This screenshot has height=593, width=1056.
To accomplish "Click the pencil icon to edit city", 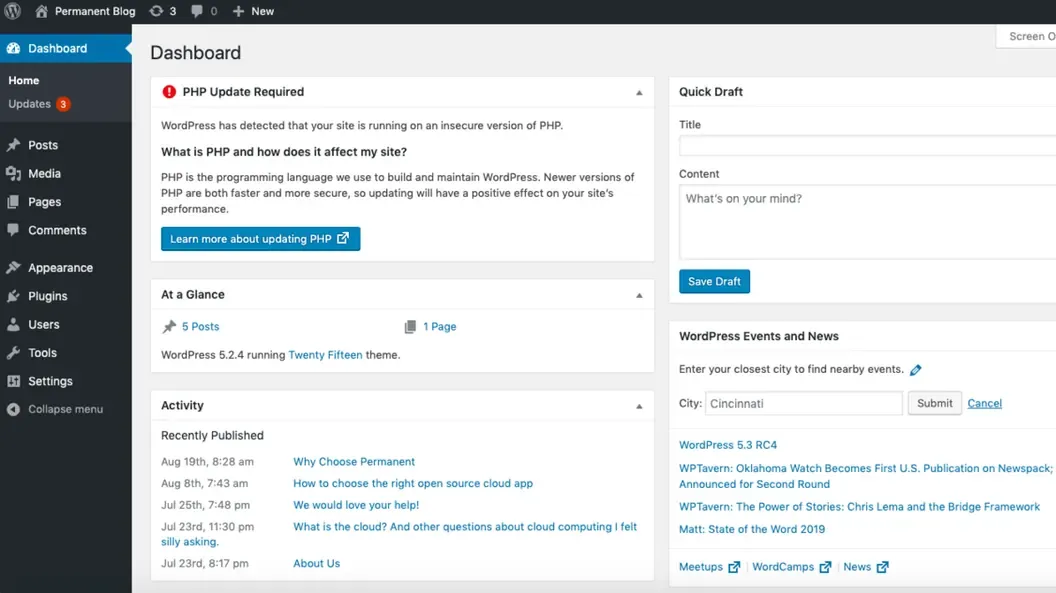I will tap(915, 370).
